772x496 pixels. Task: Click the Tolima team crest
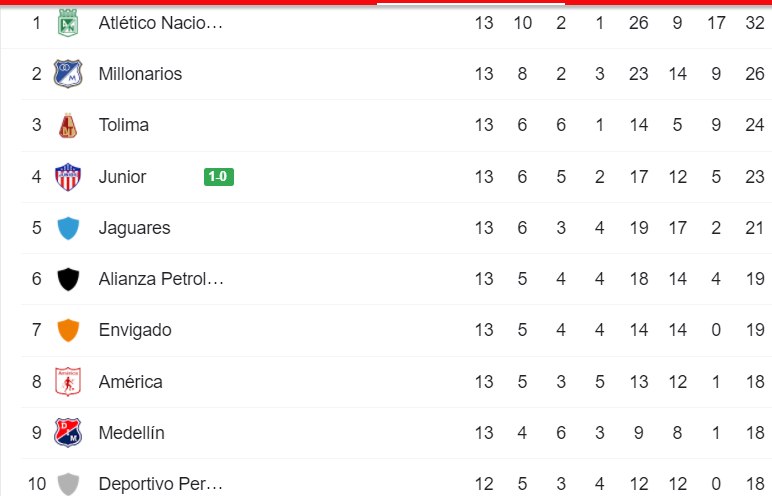[68, 125]
